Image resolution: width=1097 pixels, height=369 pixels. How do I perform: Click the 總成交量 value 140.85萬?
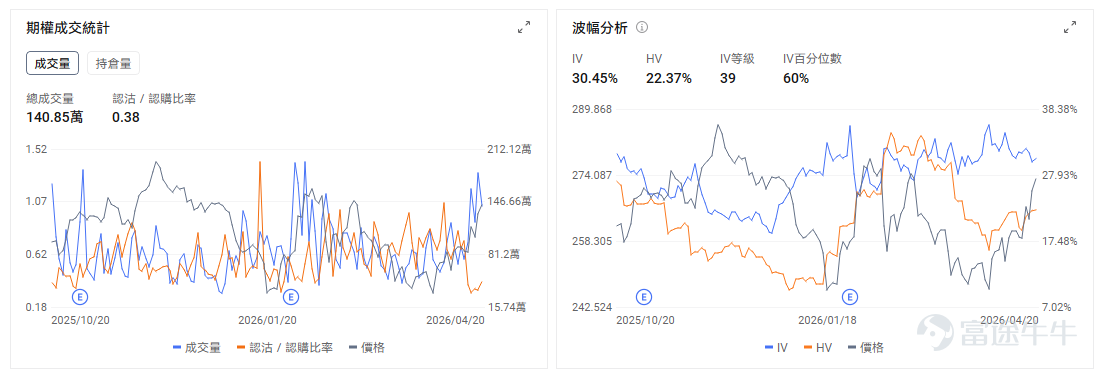pos(55,117)
